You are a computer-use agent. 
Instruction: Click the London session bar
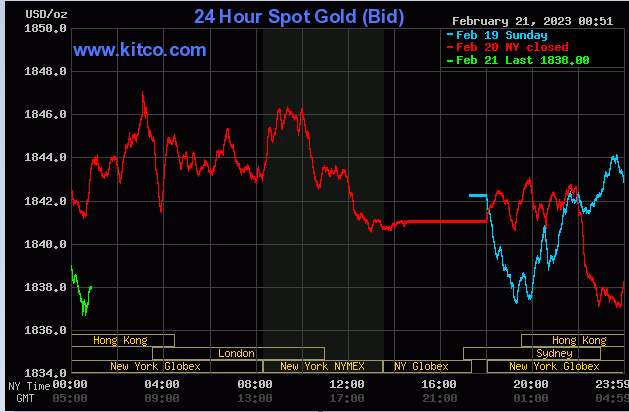click(x=238, y=353)
